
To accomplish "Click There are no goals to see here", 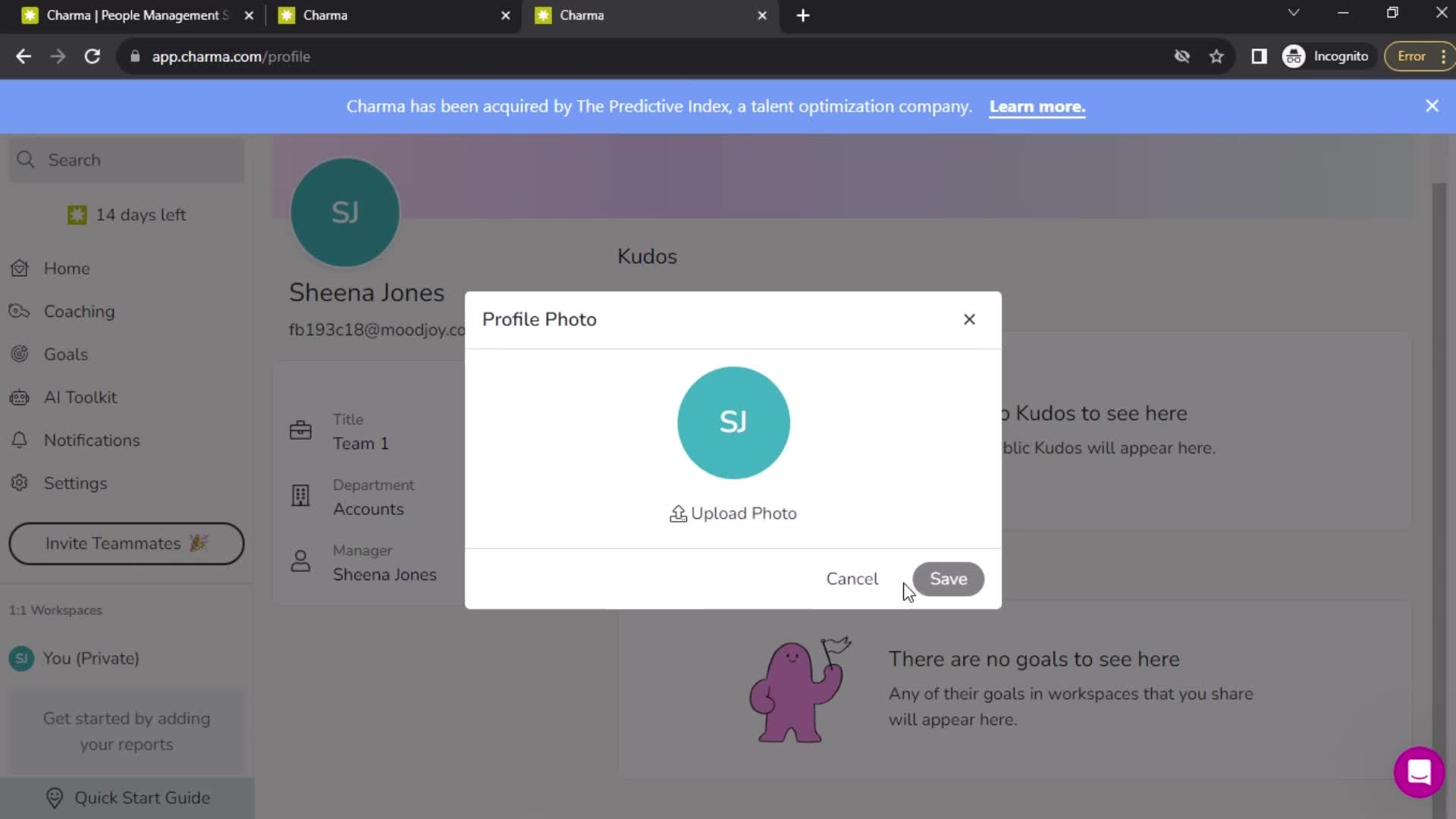I will 1034,659.
